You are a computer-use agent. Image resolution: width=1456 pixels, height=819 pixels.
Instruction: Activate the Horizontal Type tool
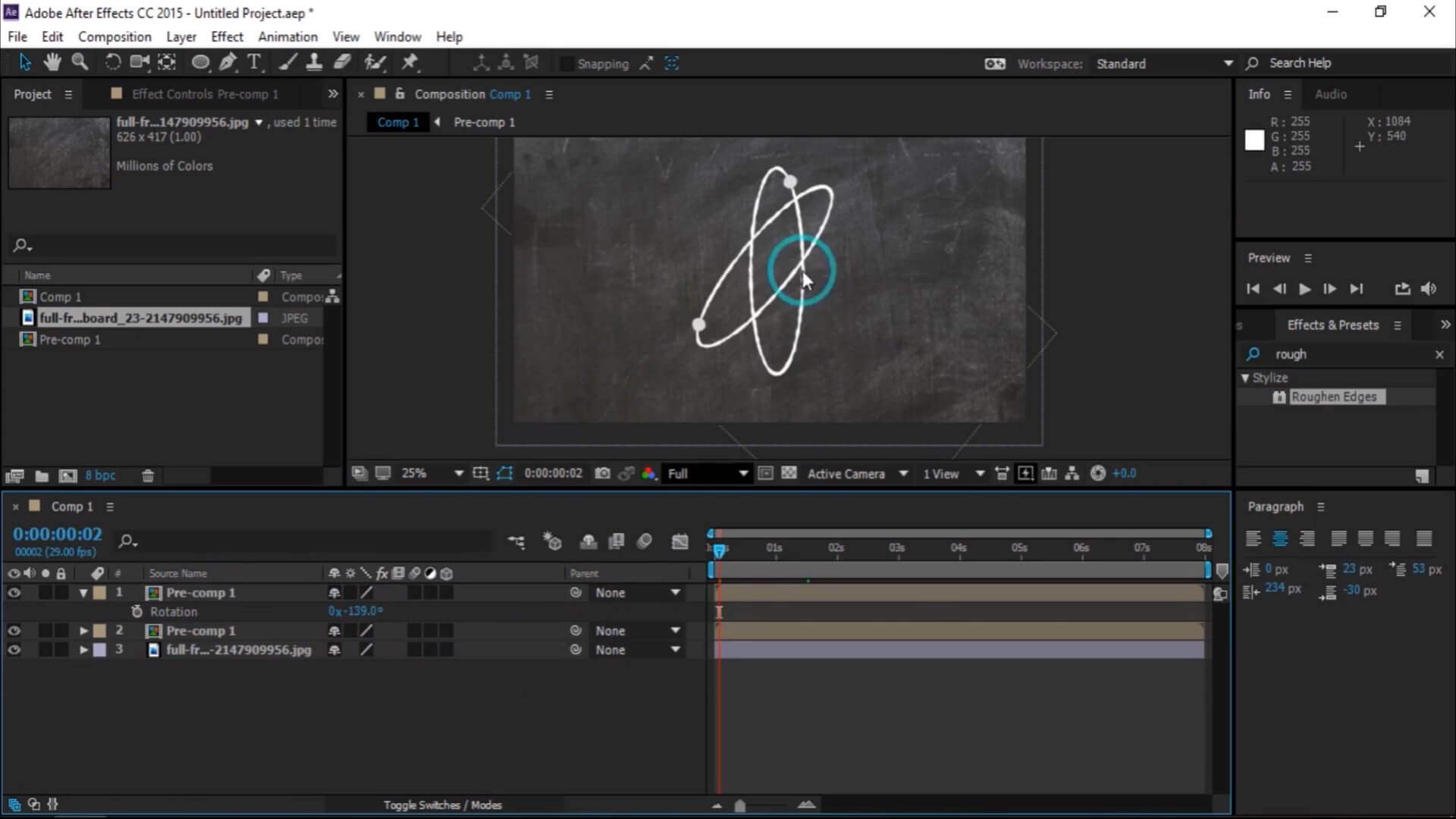click(255, 62)
